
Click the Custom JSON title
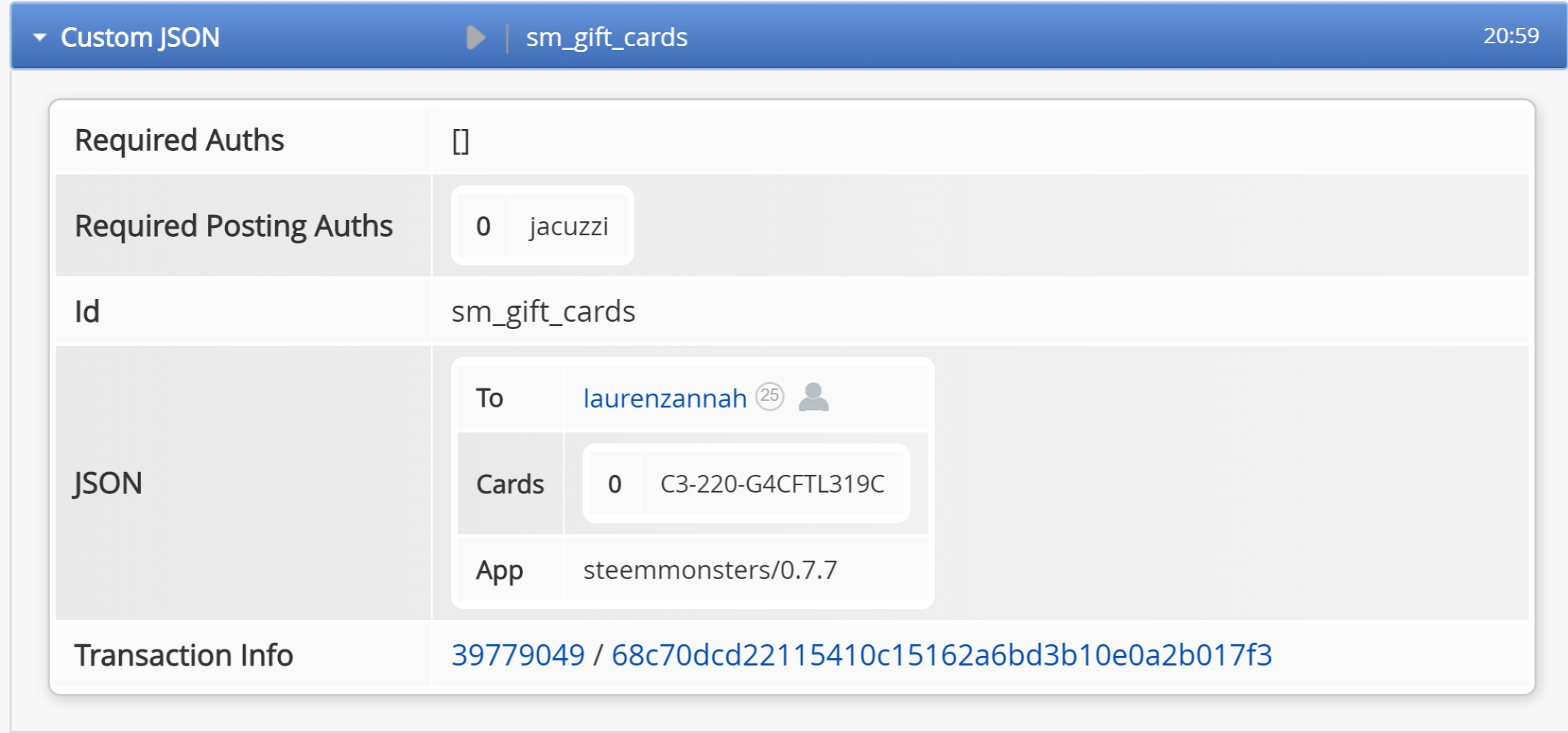140,37
